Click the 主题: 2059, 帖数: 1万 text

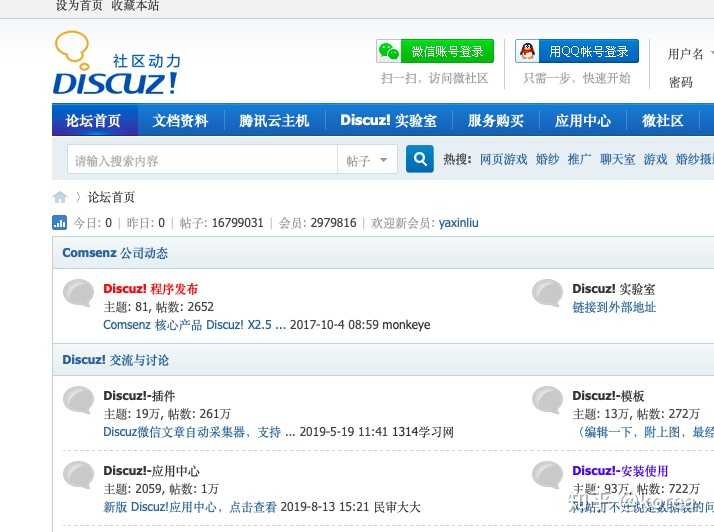(161, 489)
